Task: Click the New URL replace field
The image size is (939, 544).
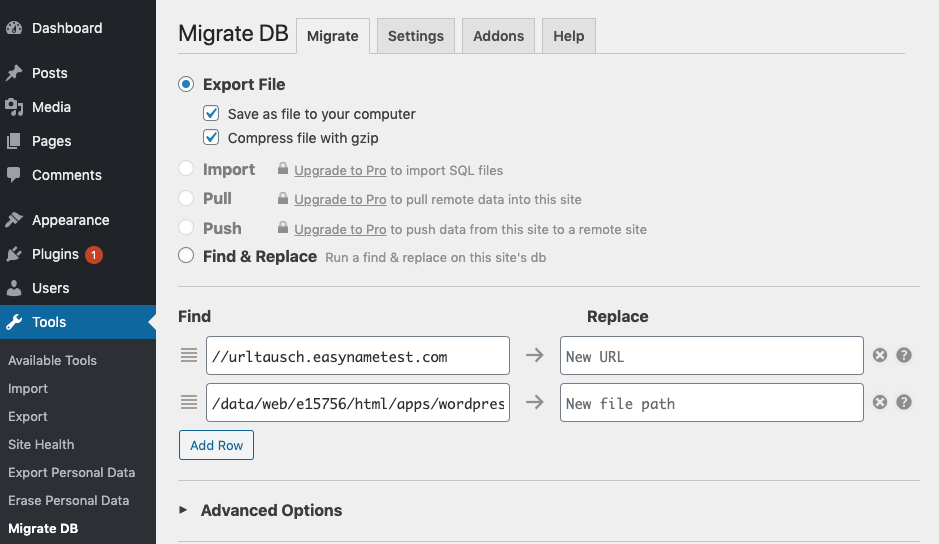Action: click(x=711, y=356)
